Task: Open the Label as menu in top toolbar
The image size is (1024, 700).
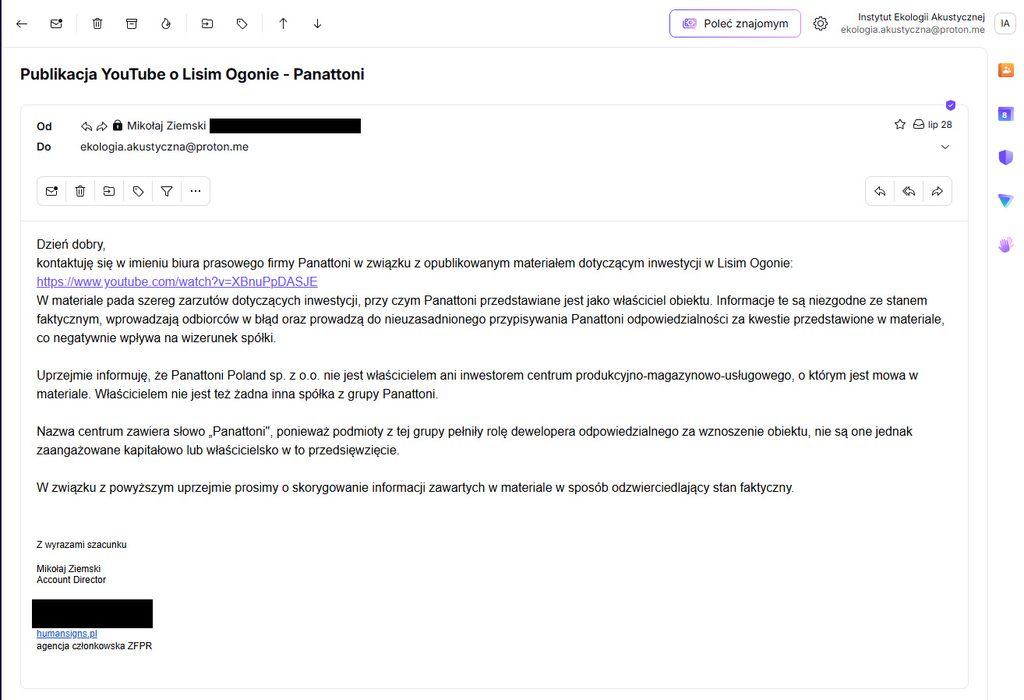Action: [242, 24]
